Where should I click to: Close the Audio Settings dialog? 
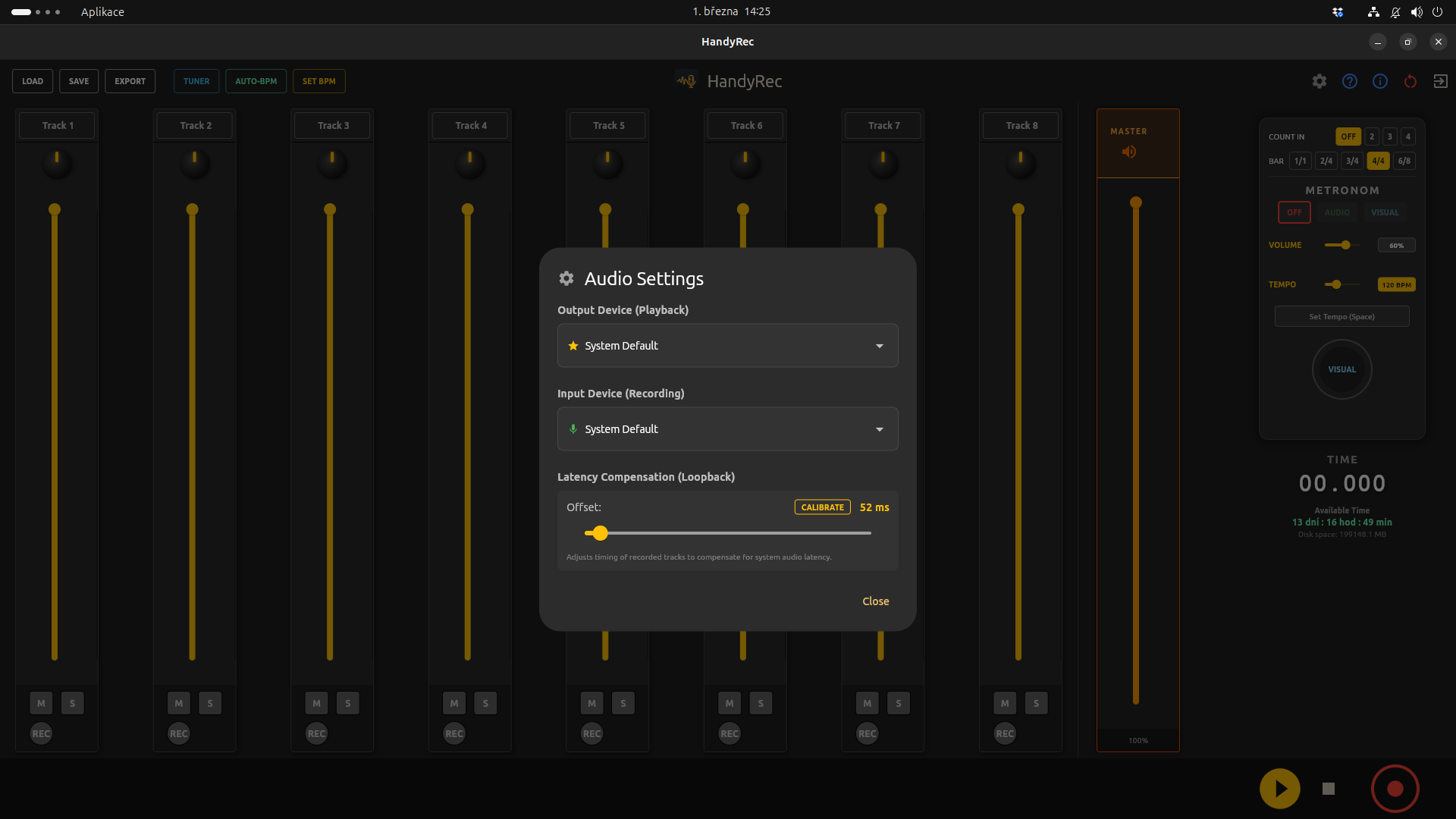pos(875,601)
